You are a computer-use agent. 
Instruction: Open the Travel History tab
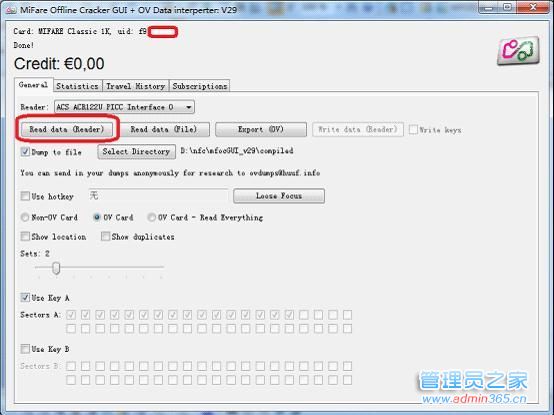tap(136, 86)
